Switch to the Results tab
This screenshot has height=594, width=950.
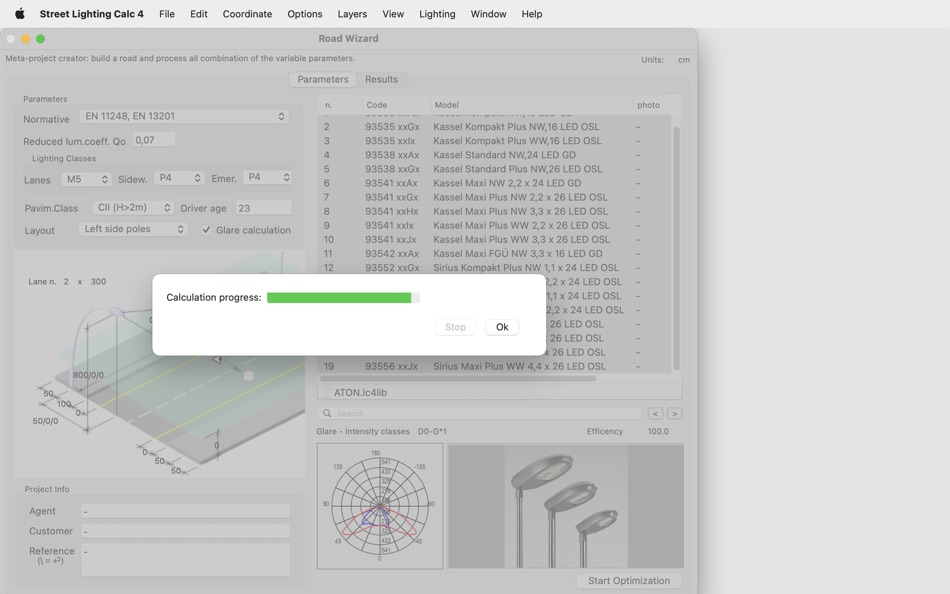(381, 79)
